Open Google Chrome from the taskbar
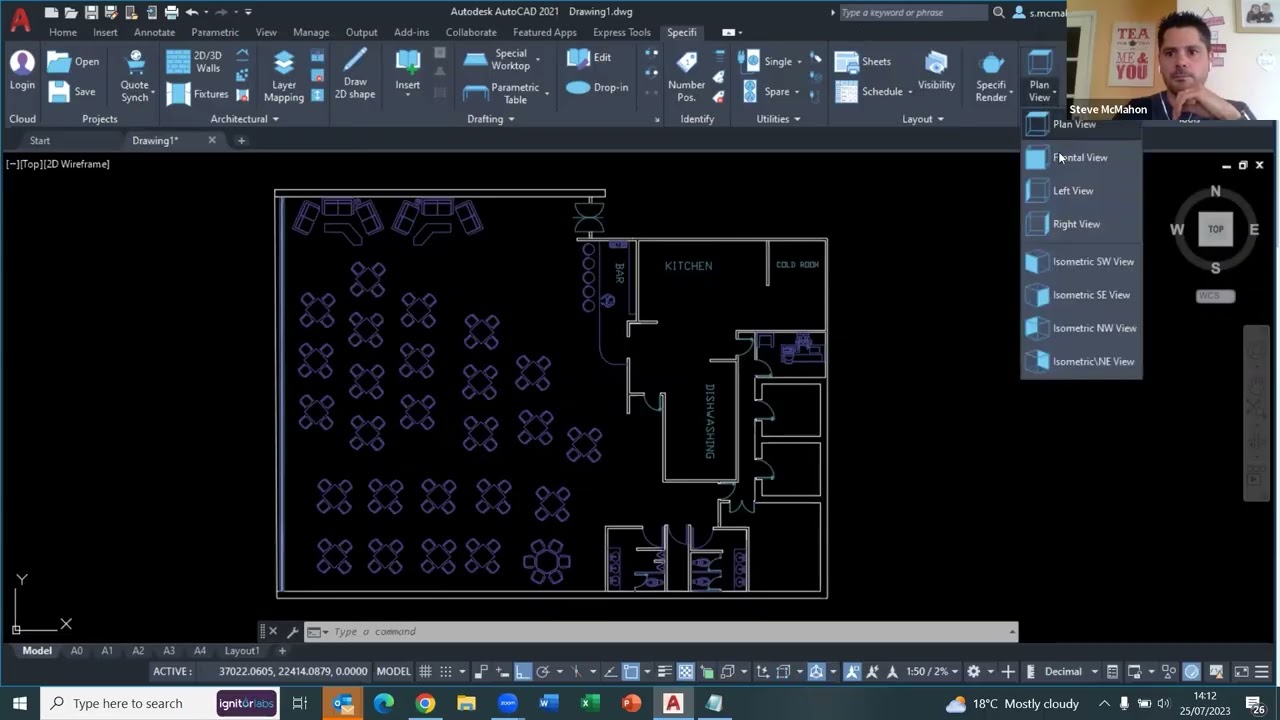 [x=425, y=703]
